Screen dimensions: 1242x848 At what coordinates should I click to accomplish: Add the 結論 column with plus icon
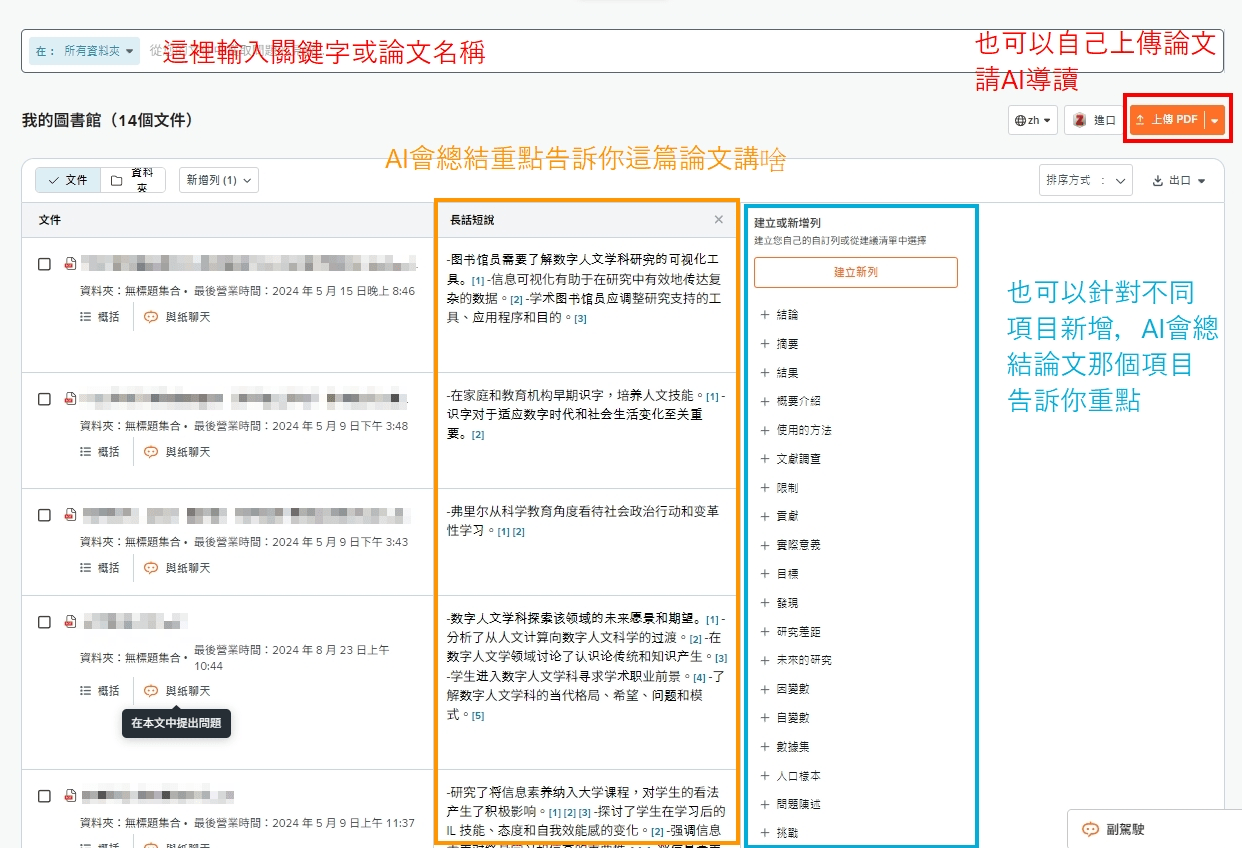(x=765, y=314)
